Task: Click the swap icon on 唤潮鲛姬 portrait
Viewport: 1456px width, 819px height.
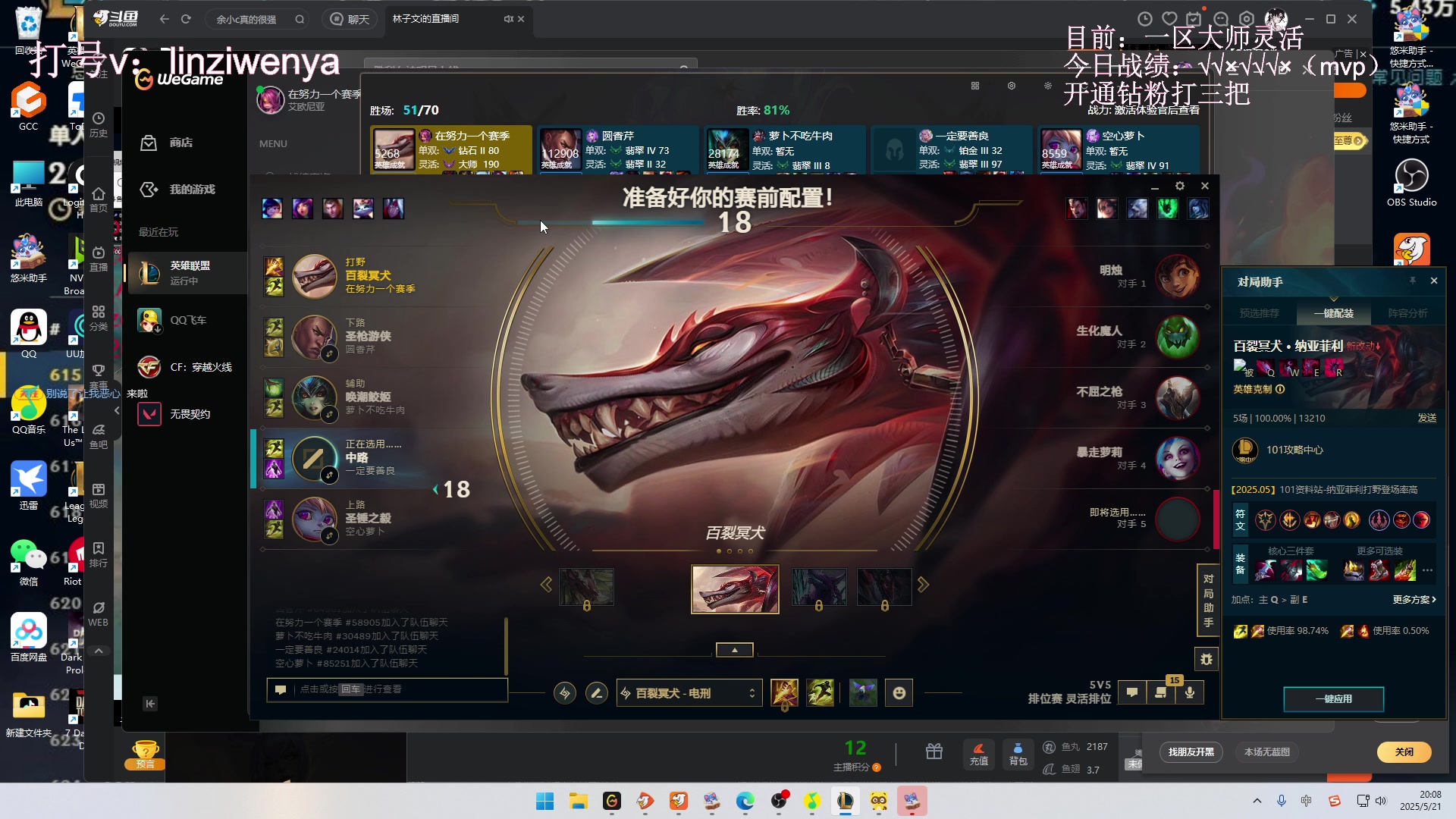Action: 329,414
